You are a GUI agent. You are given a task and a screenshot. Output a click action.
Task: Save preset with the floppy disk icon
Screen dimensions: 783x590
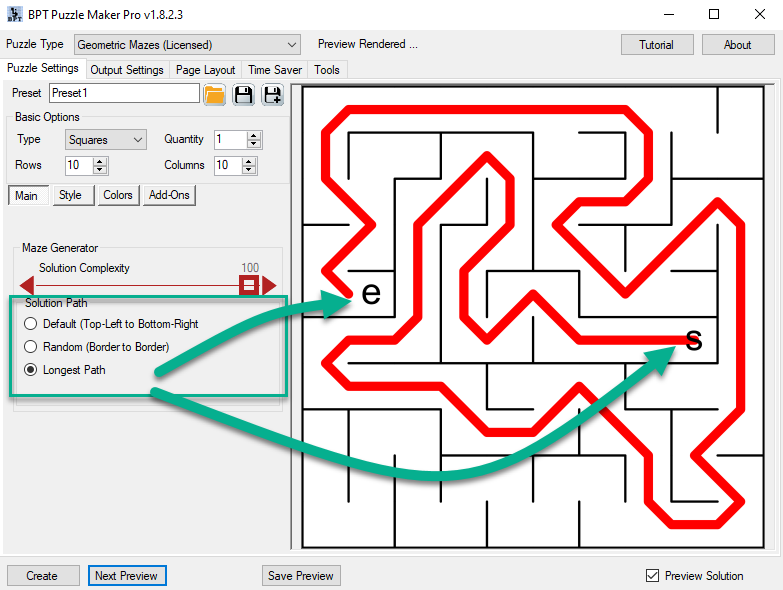coord(243,95)
